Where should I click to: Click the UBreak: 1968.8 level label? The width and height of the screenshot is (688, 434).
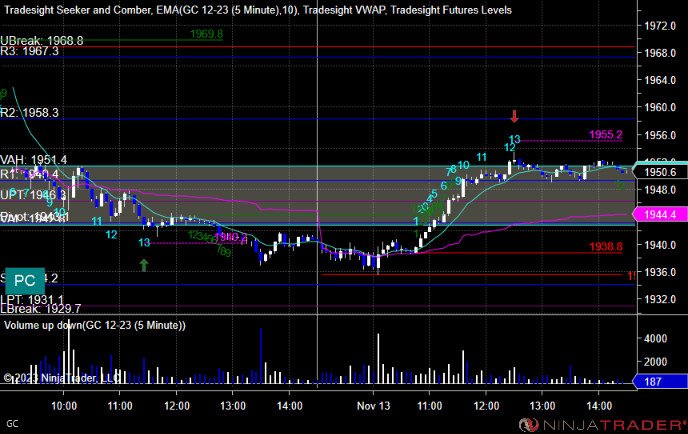(x=42, y=41)
